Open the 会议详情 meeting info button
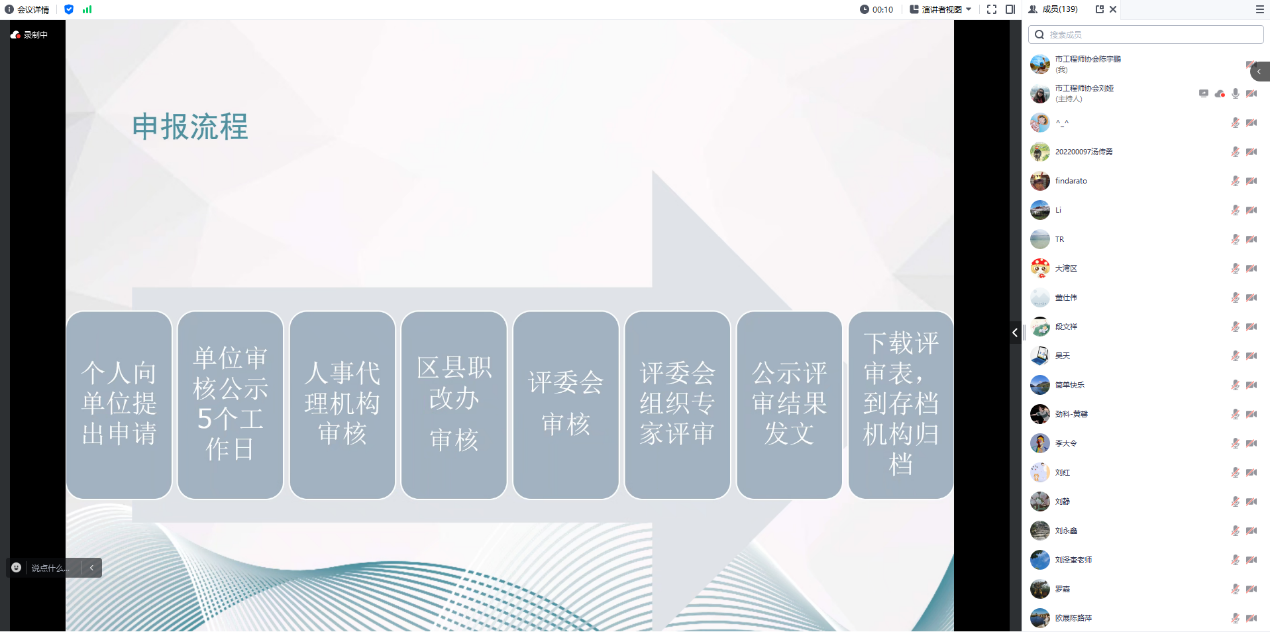Screen dimensions: 1270x632 pos(27,9)
